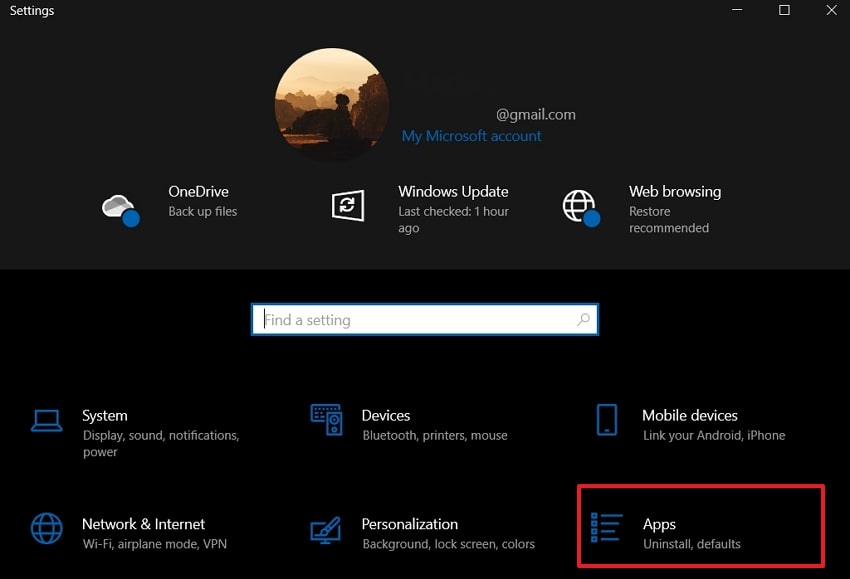Click the 'Back up files' text
The width and height of the screenshot is (850, 579).
[203, 211]
